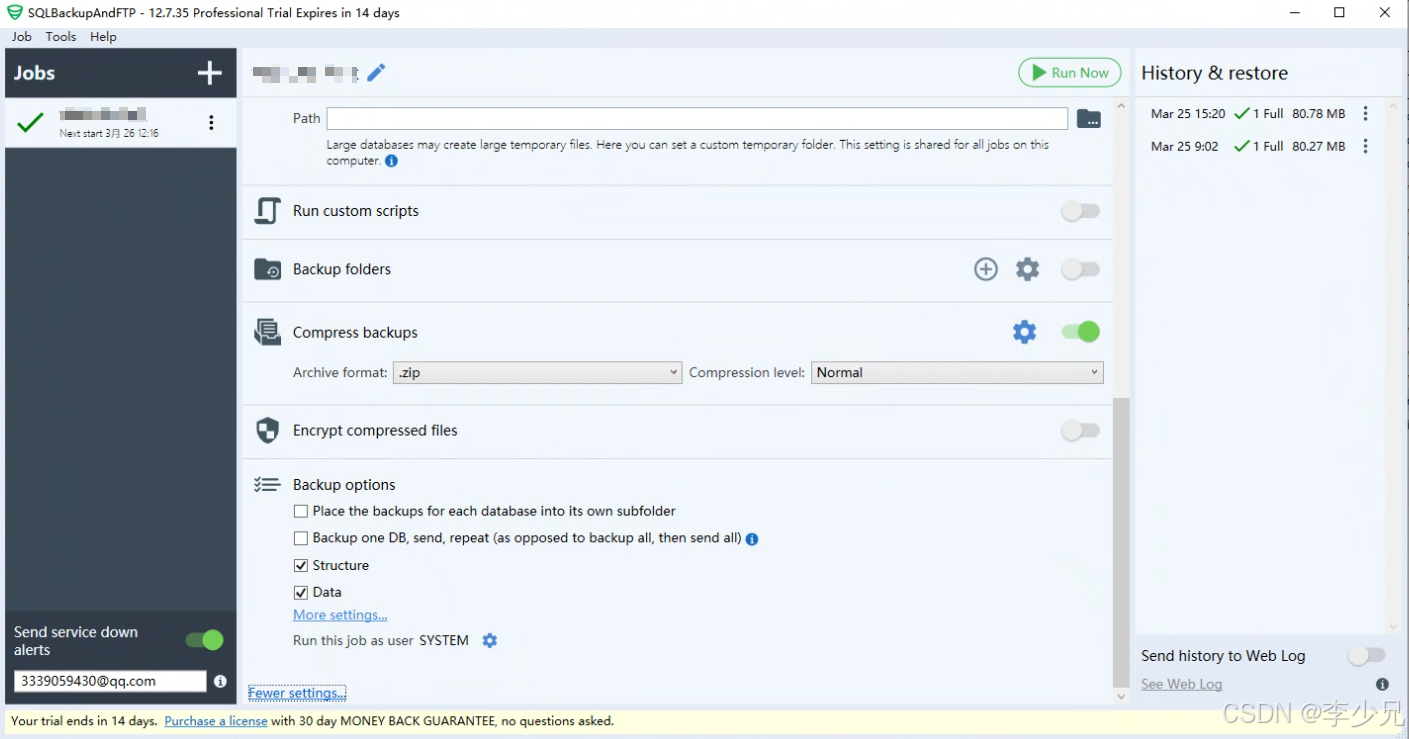Uncheck the Data checkbox
Viewport: 1409px width, 739px height.
tap(301, 593)
